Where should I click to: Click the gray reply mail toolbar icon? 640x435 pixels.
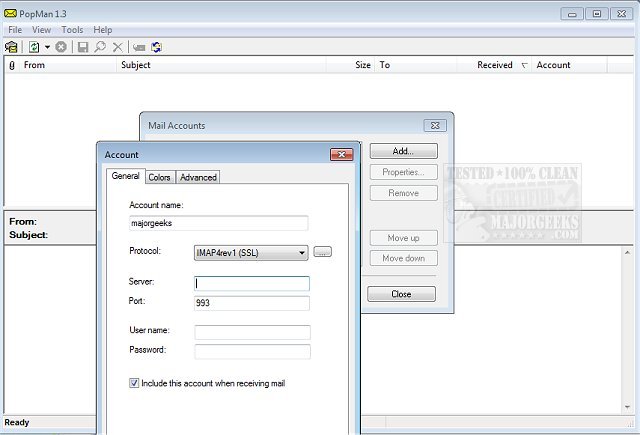(139, 48)
